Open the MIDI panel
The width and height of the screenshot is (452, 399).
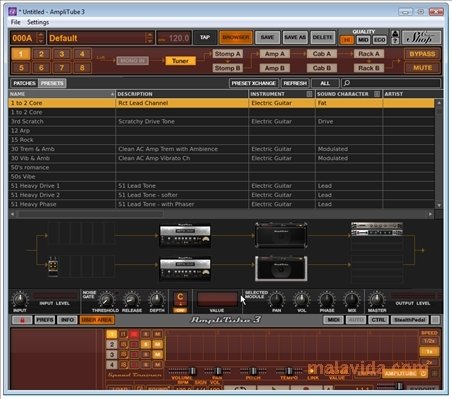(x=333, y=320)
